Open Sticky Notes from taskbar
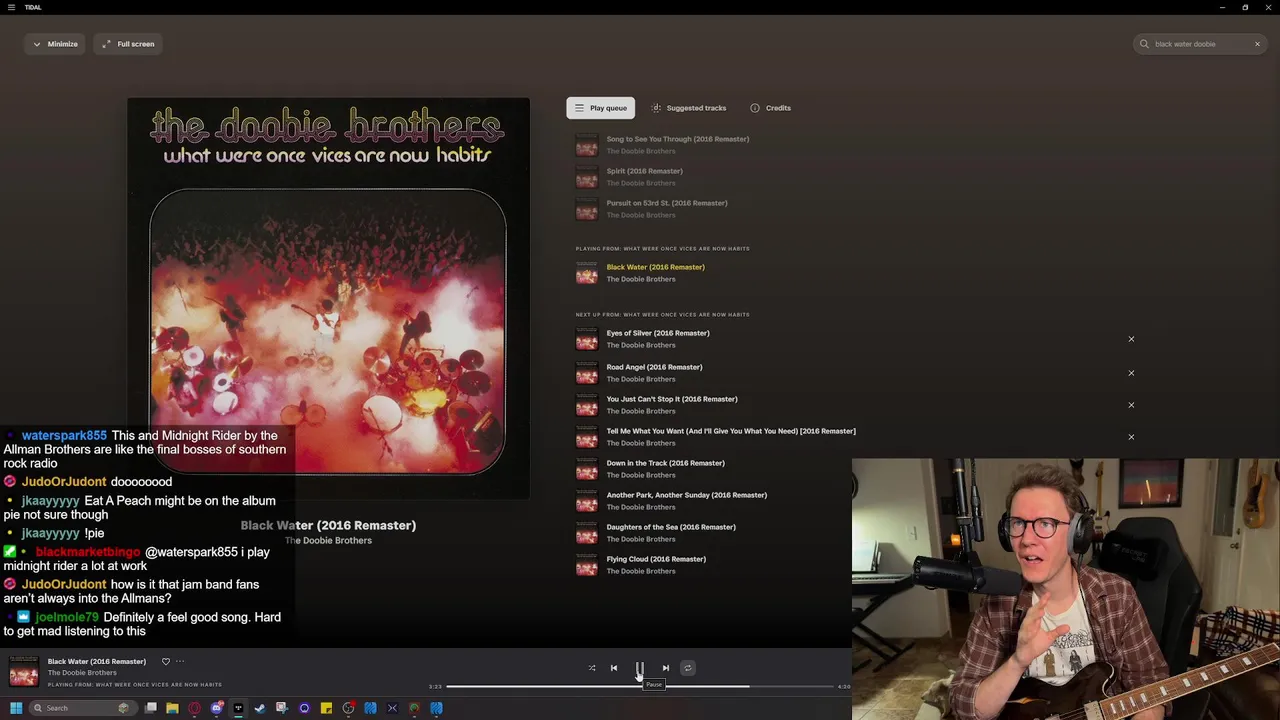This screenshot has height=720, width=1280. pyautogui.click(x=326, y=708)
